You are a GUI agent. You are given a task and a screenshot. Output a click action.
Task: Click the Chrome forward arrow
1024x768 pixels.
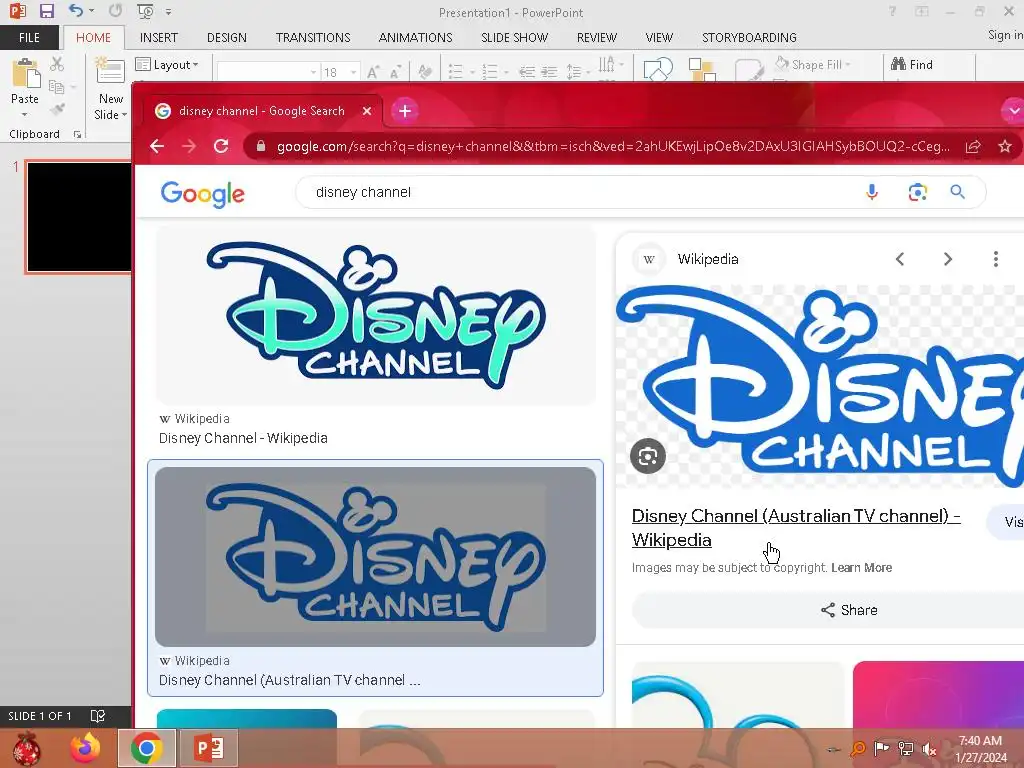click(189, 146)
